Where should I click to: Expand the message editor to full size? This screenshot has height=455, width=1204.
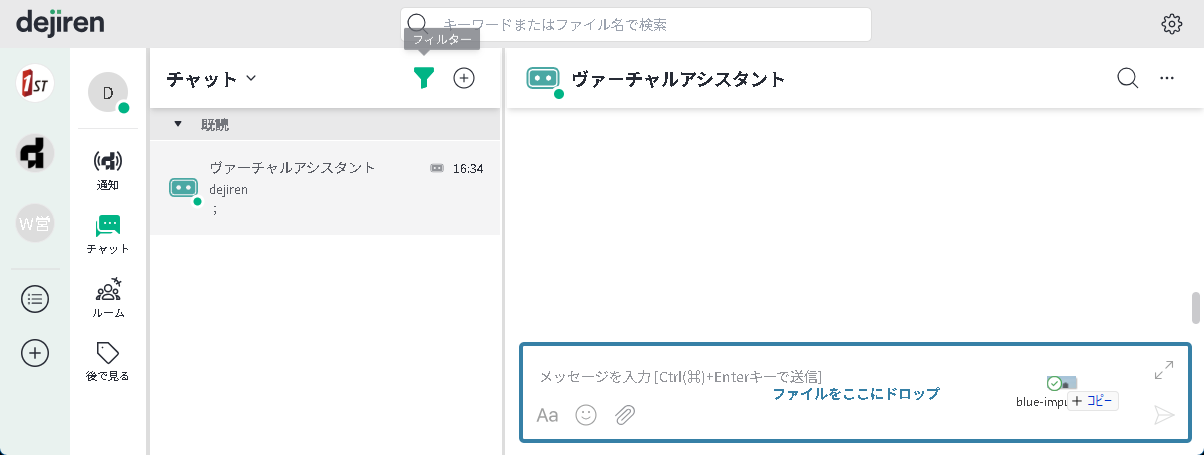1163,370
